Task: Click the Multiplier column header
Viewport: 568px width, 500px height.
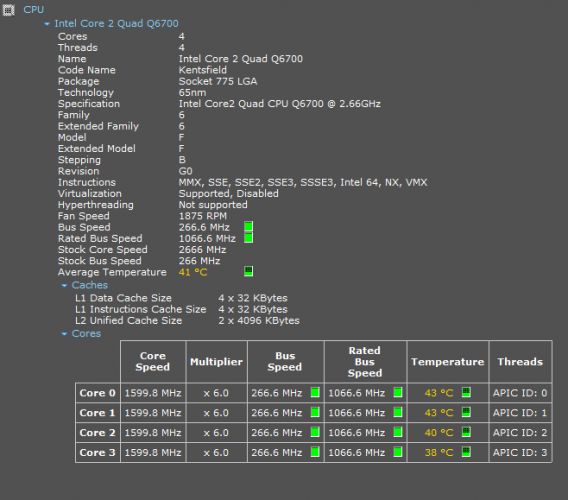Action: [x=217, y=361]
